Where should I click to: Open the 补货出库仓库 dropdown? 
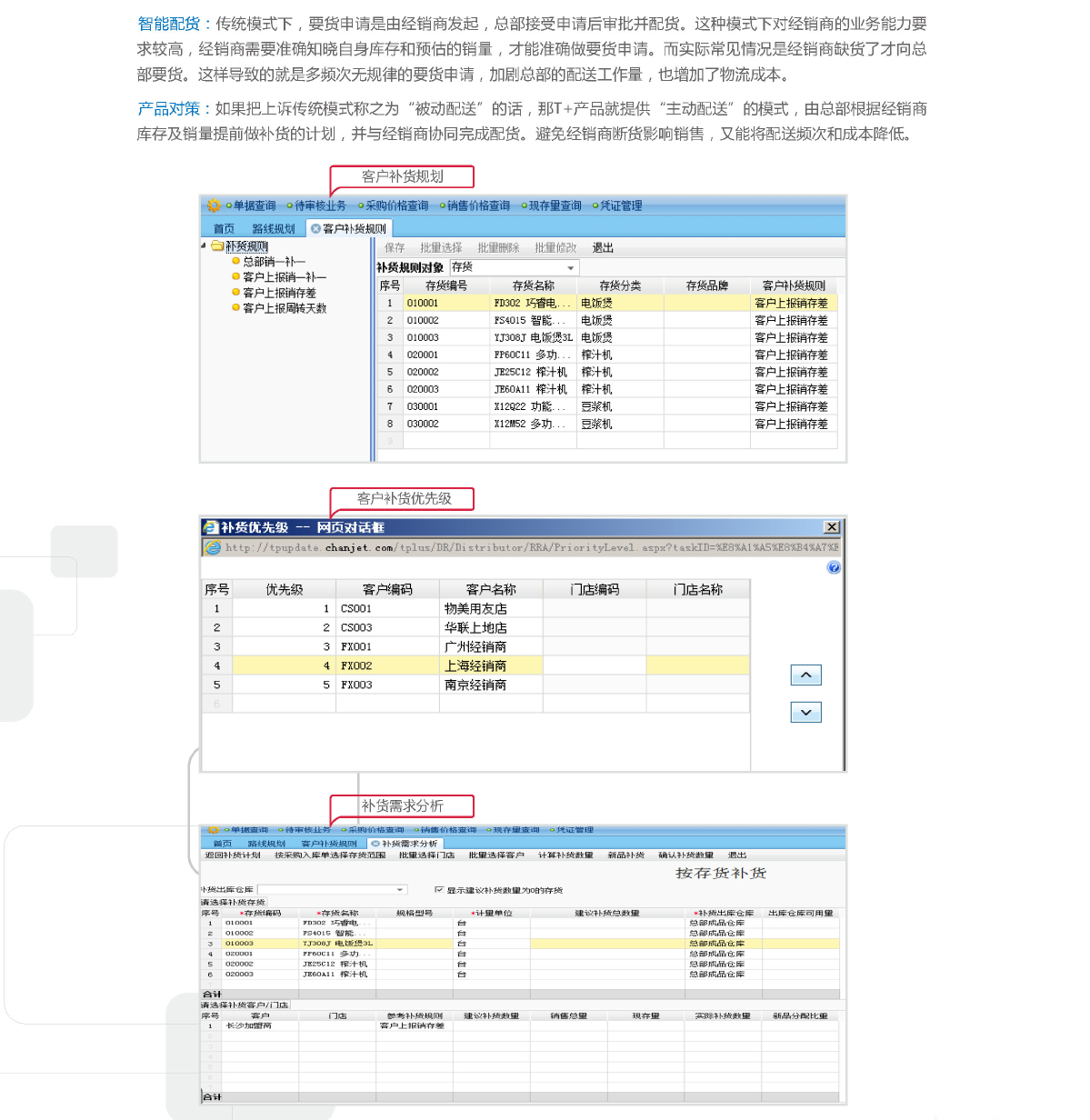coord(399,890)
